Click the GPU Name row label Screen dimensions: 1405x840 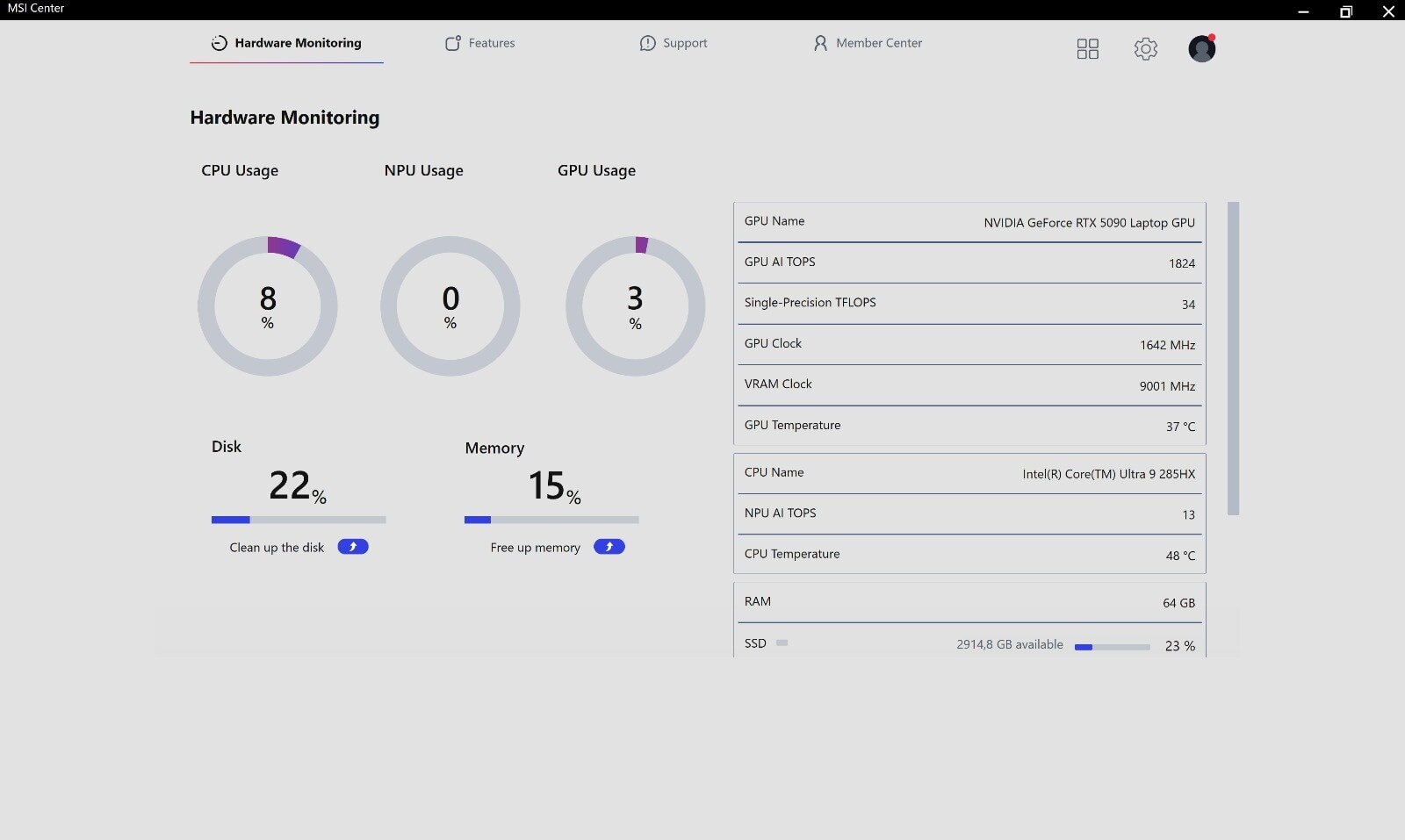(775, 221)
